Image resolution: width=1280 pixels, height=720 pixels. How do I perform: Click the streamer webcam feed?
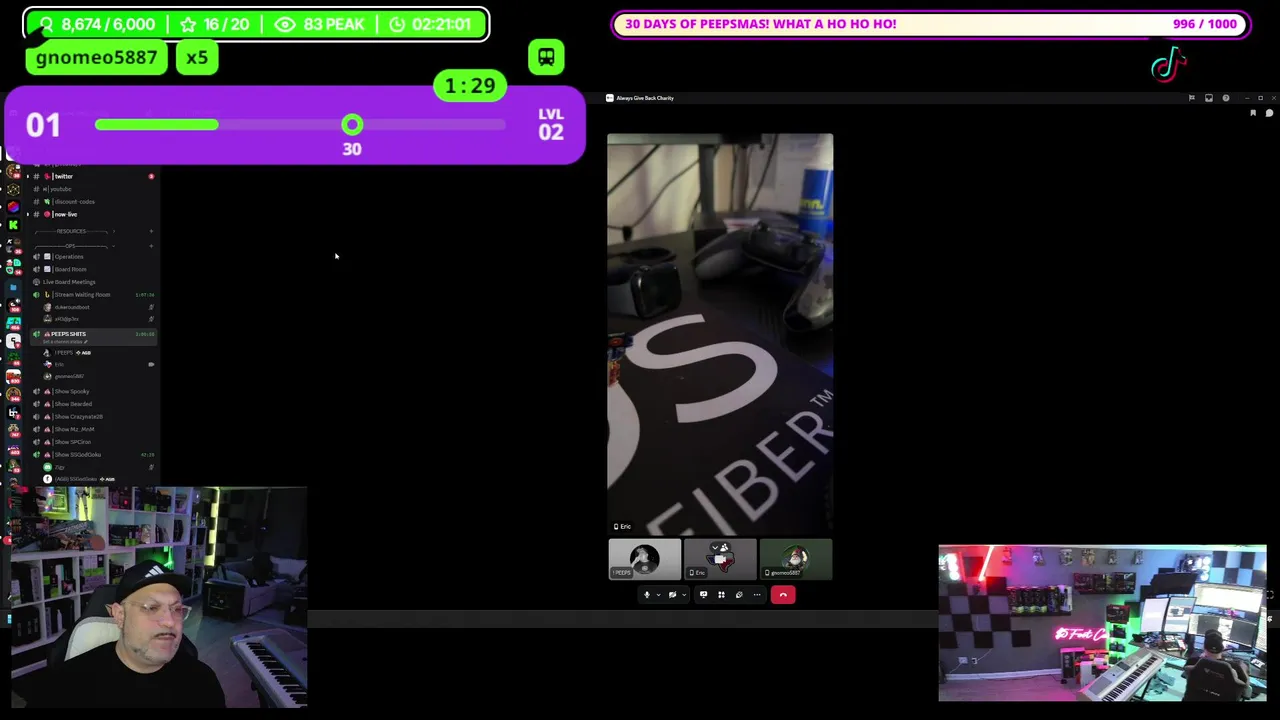click(160, 598)
